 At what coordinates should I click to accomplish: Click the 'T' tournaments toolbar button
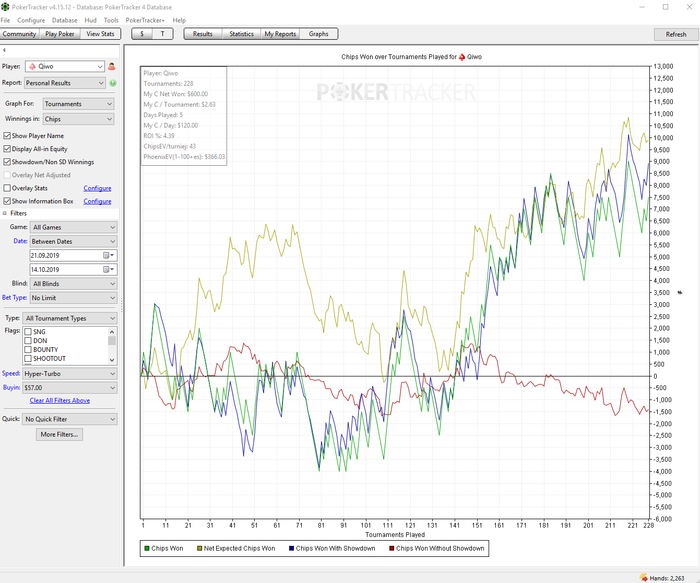(163, 34)
